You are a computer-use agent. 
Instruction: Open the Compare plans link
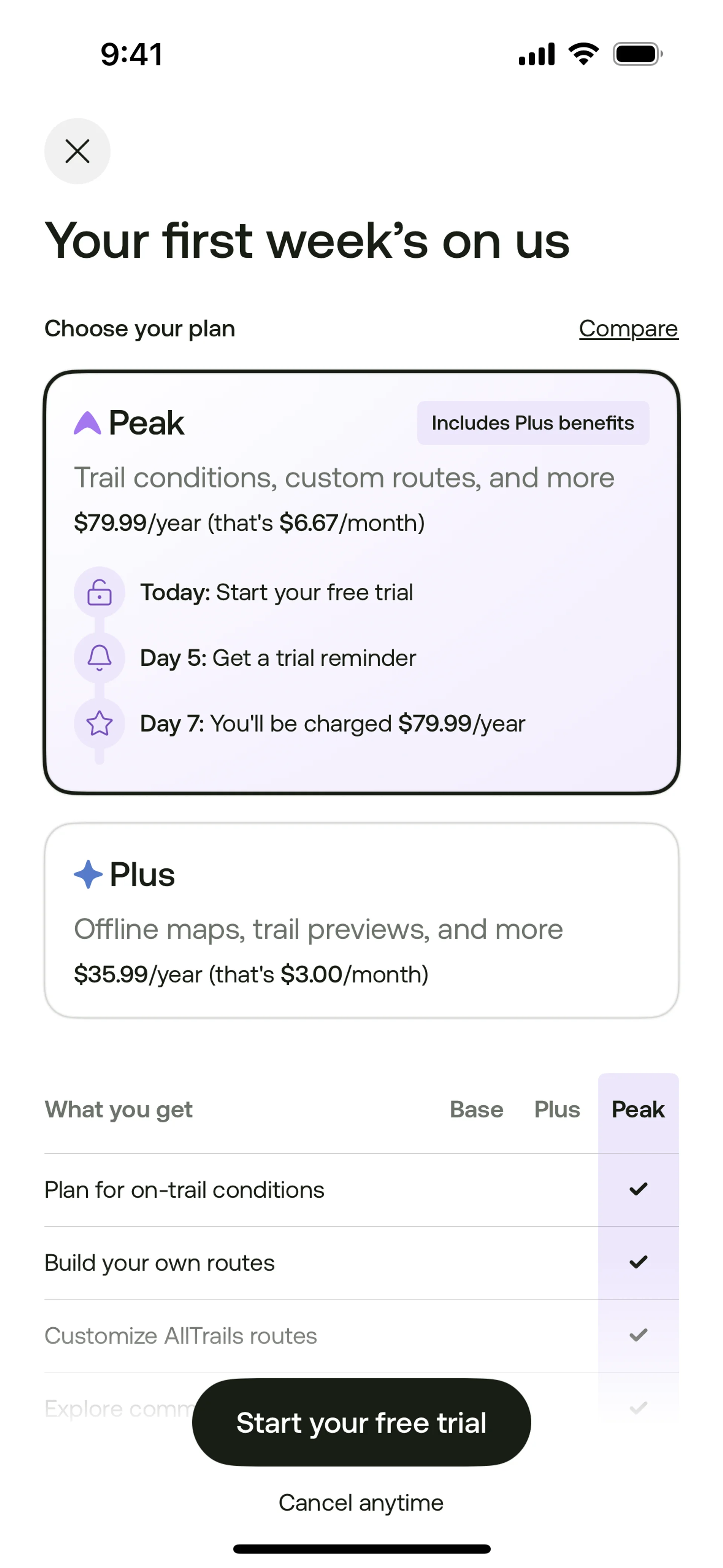tap(628, 329)
